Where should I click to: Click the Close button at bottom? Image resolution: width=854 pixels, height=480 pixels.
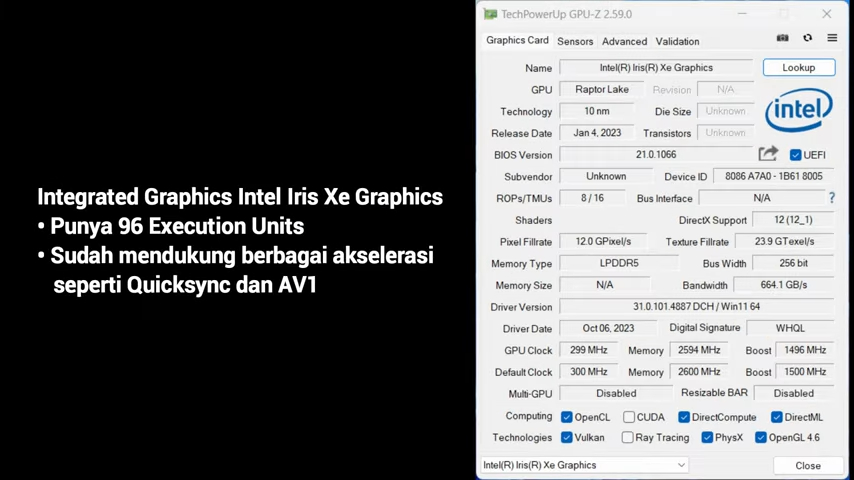807,465
